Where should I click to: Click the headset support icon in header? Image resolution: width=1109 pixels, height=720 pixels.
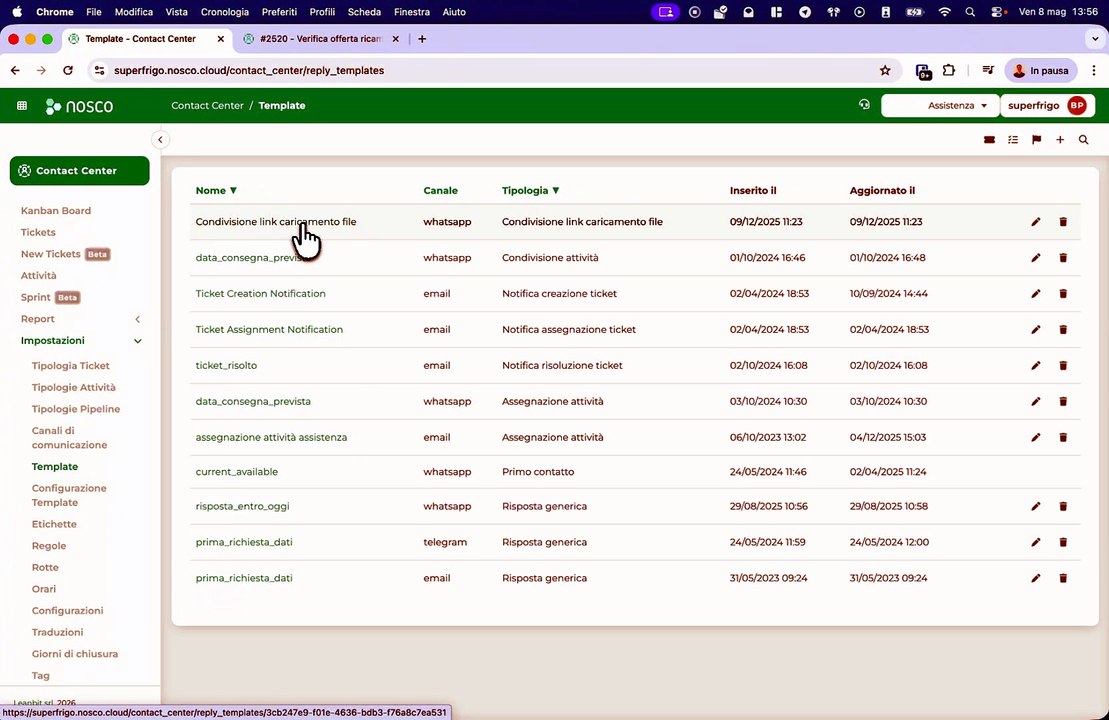tap(864, 105)
